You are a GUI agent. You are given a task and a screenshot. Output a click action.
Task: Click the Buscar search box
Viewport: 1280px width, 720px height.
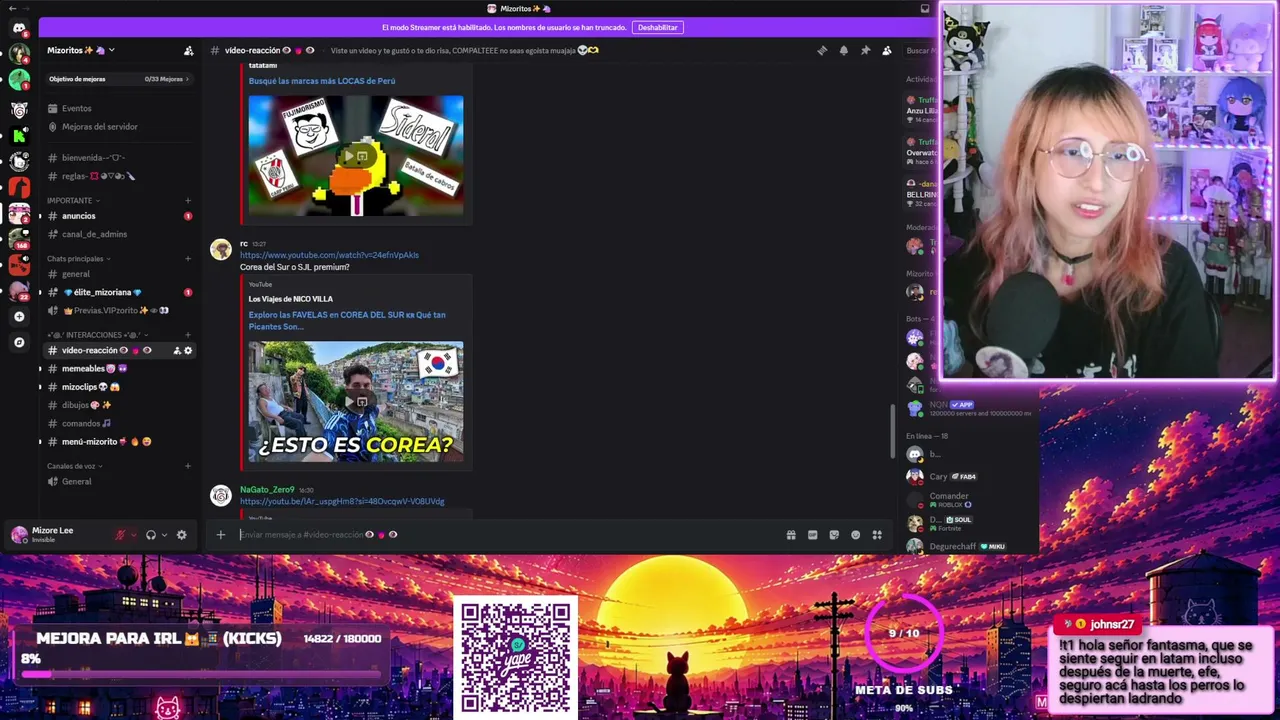tap(919, 50)
